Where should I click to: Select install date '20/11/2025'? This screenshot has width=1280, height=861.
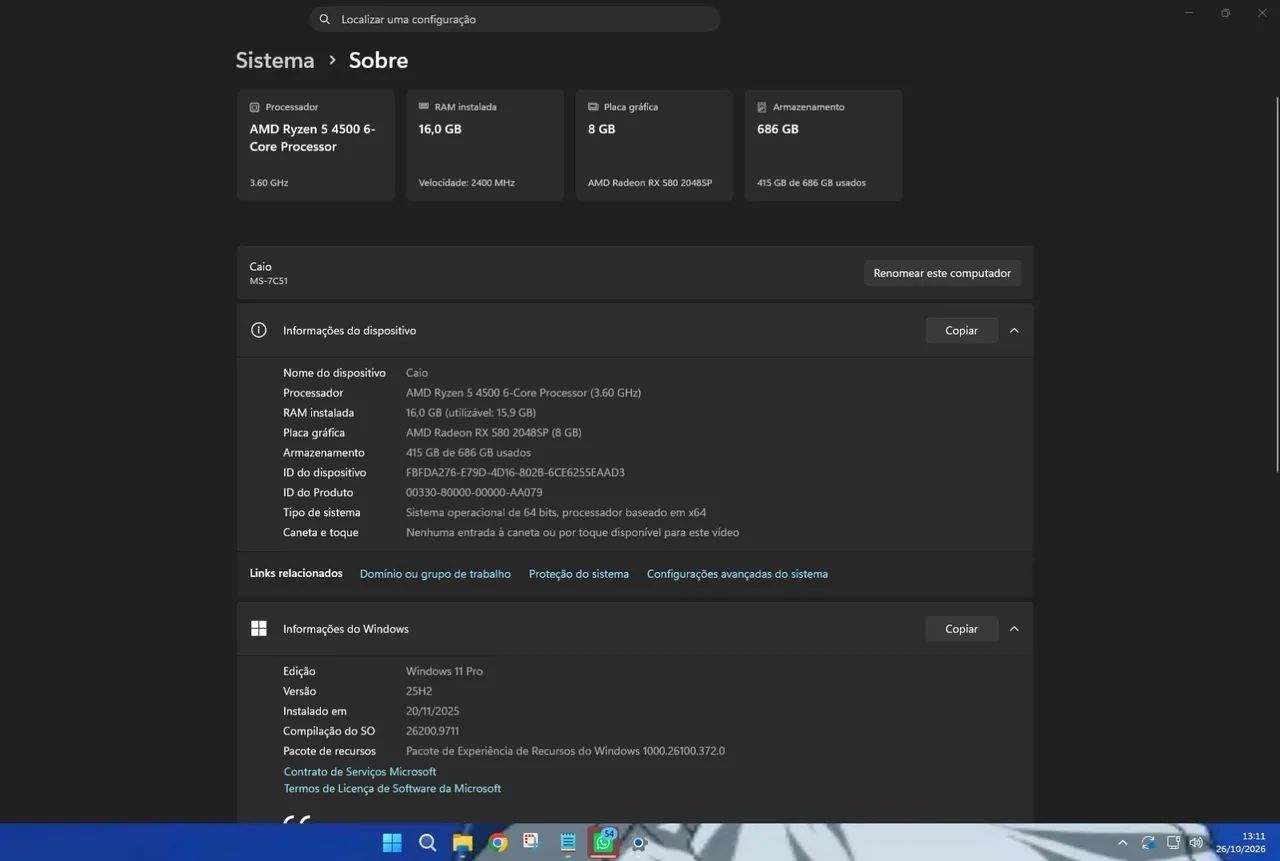[433, 711]
